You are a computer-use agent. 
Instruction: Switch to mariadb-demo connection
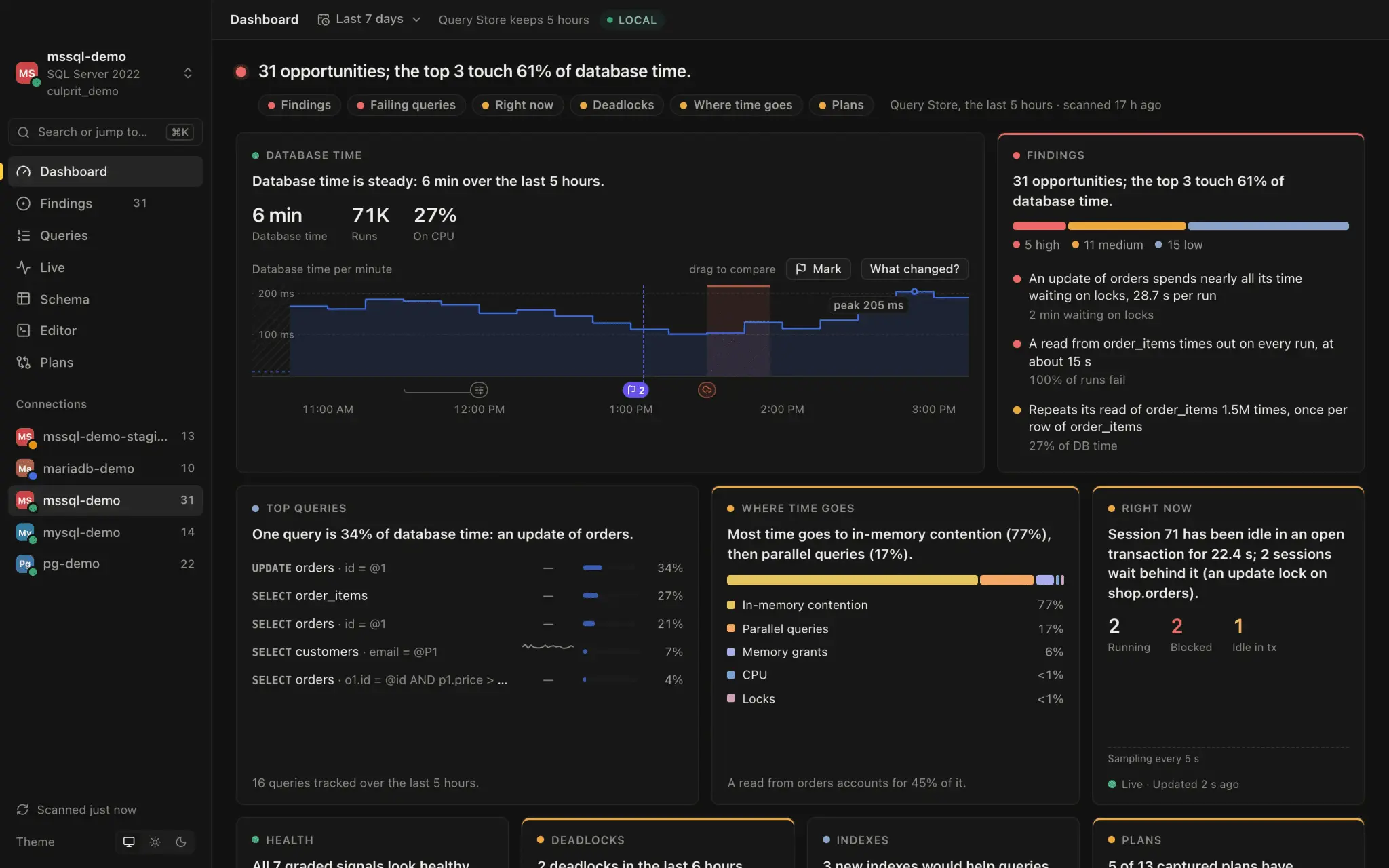[x=105, y=468]
